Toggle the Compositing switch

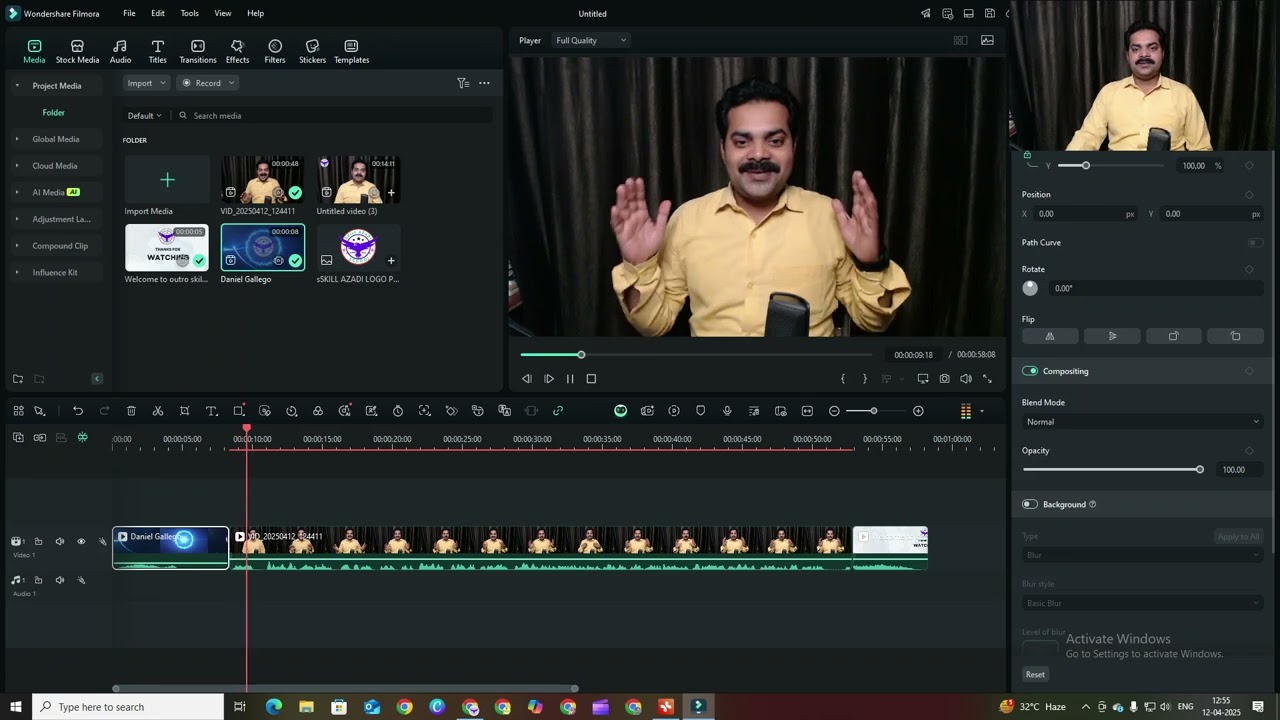[x=1030, y=371]
